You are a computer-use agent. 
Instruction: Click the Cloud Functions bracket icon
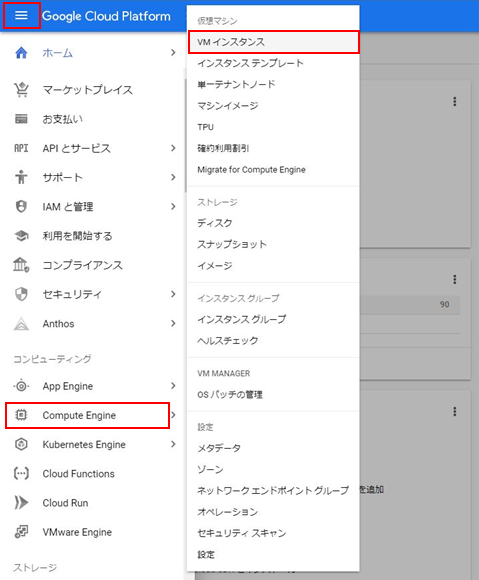[21, 473]
